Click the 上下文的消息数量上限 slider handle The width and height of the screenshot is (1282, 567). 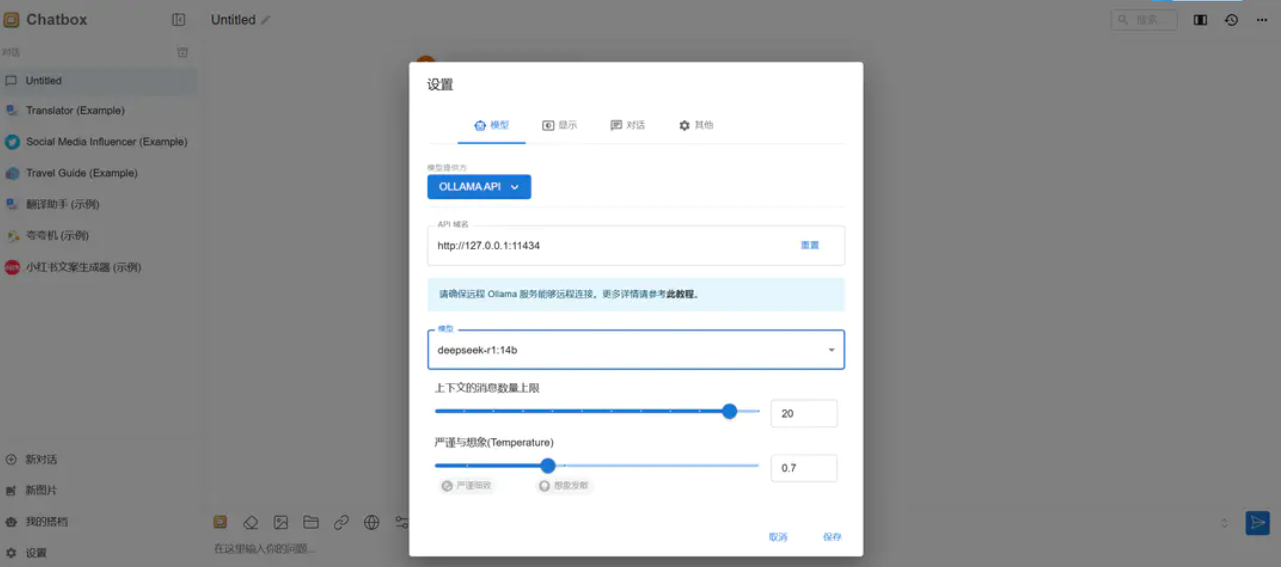[729, 411]
